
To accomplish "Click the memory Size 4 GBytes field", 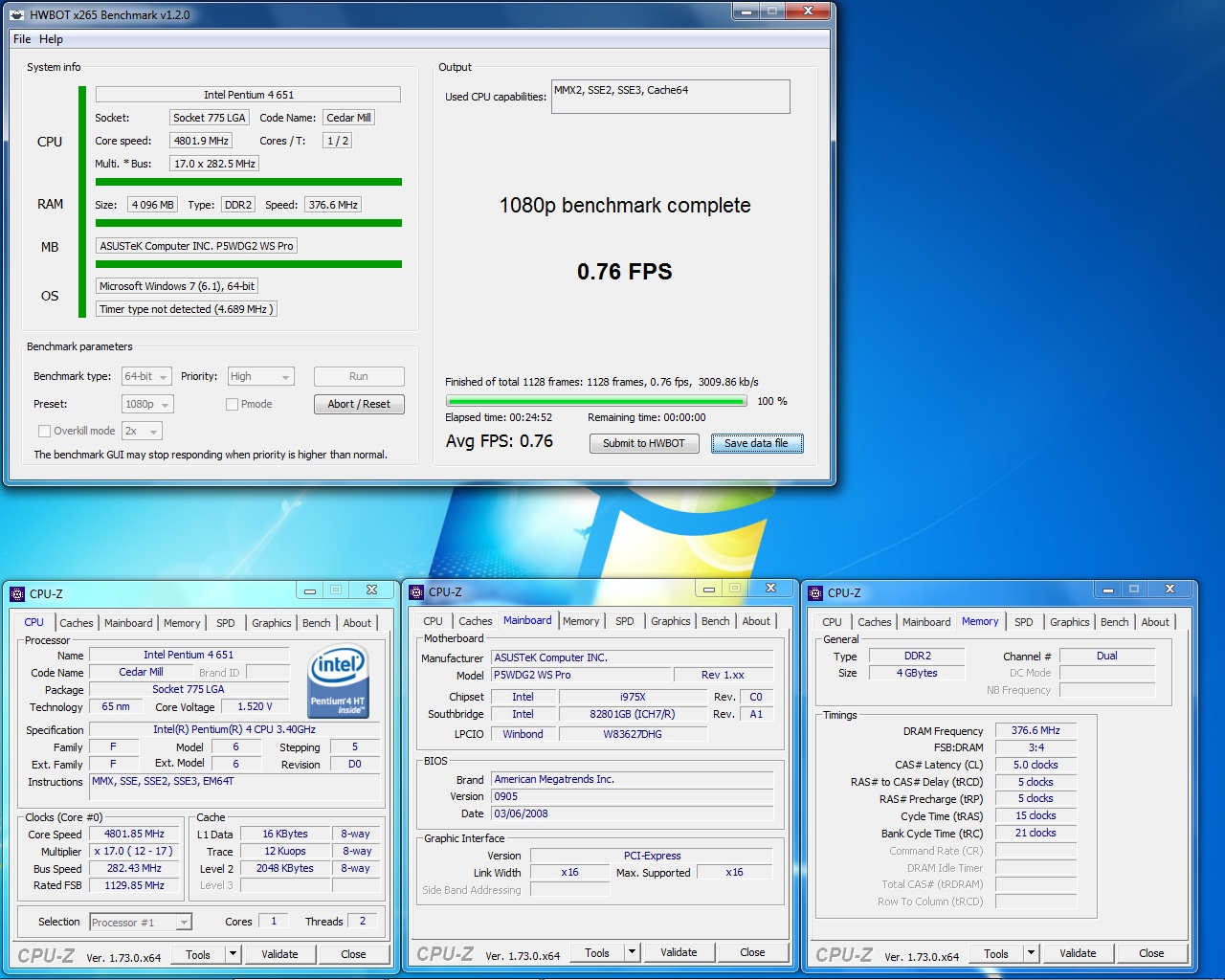I will pos(917,673).
